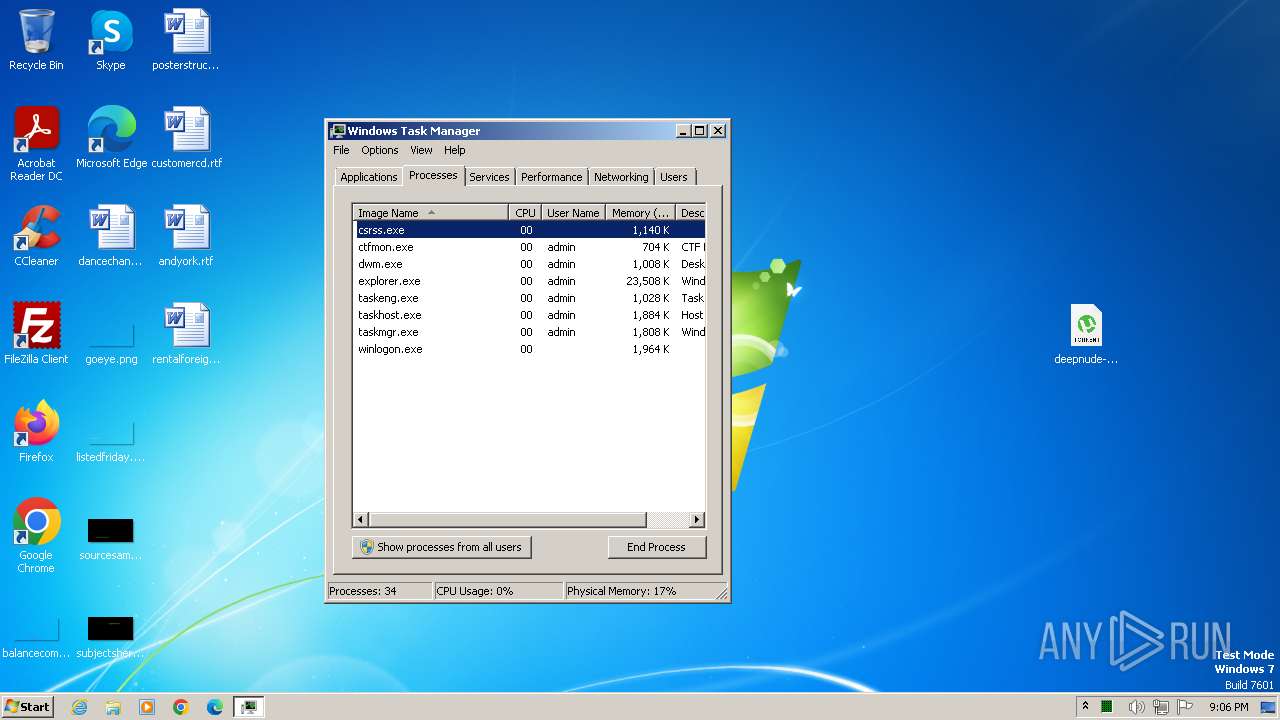The width and height of the screenshot is (1280, 720).
Task: Launch the Microsoft Edge desktop shortcut
Action: [111, 138]
